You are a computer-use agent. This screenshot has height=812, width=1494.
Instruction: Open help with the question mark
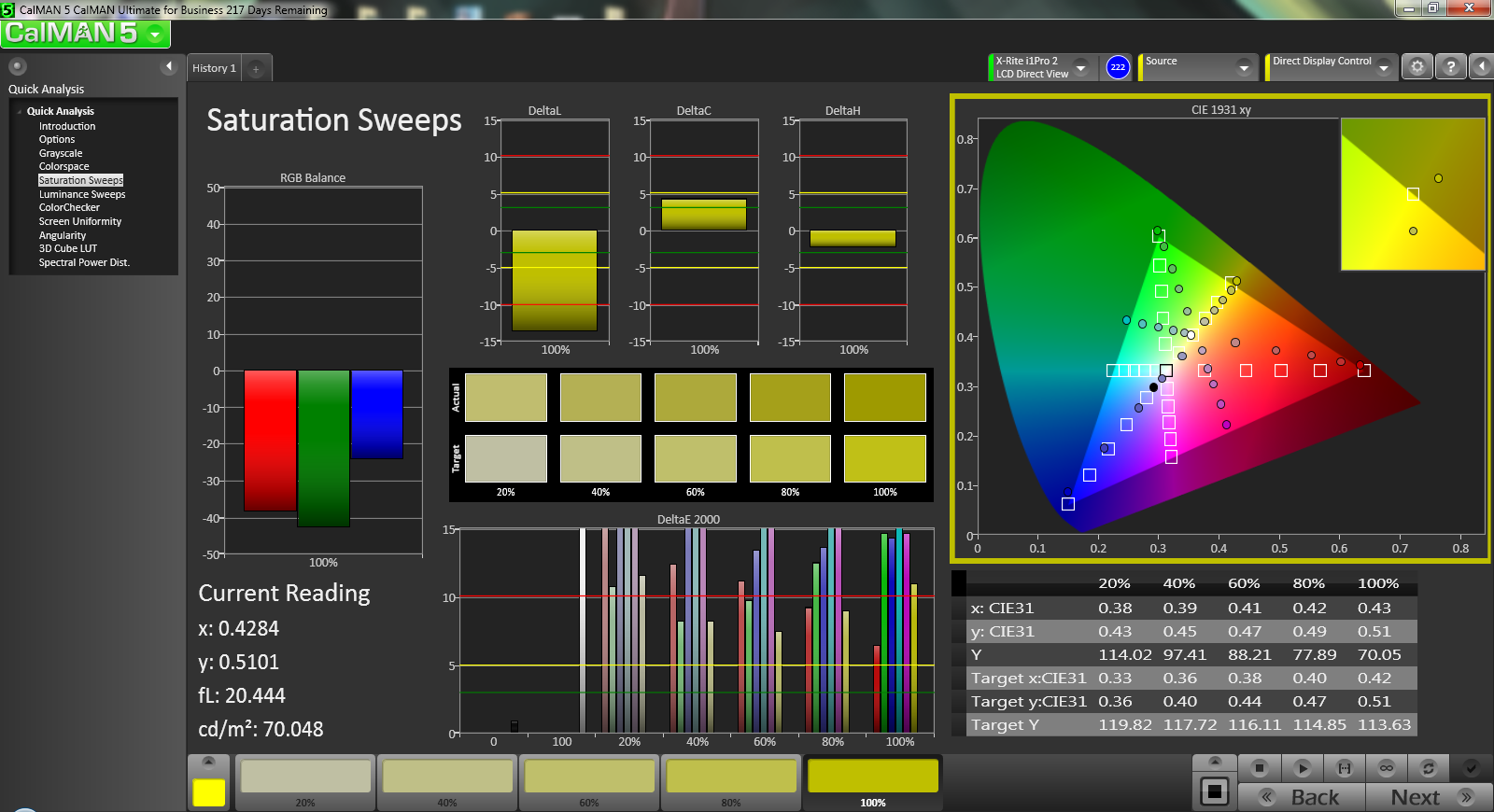[x=1450, y=67]
